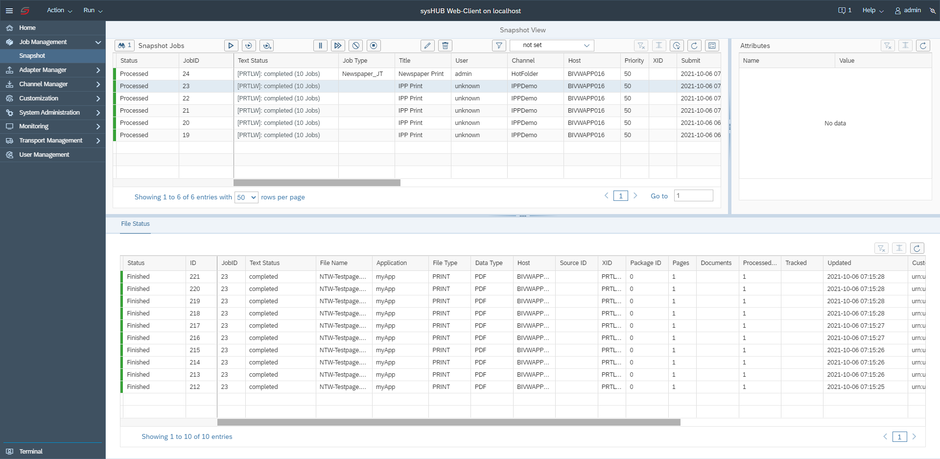
Task: Click the pause job icon
Action: click(321, 46)
